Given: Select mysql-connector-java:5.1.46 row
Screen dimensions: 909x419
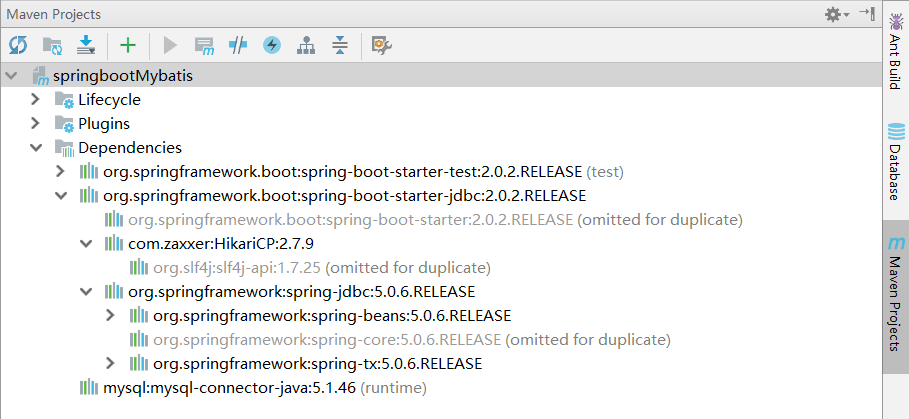Looking at the screenshot, I should (x=264, y=388).
